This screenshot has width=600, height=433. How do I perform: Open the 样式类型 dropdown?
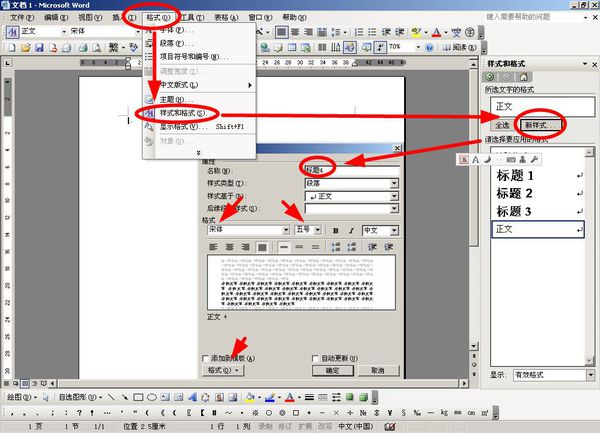pyautogui.click(x=394, y=184)
